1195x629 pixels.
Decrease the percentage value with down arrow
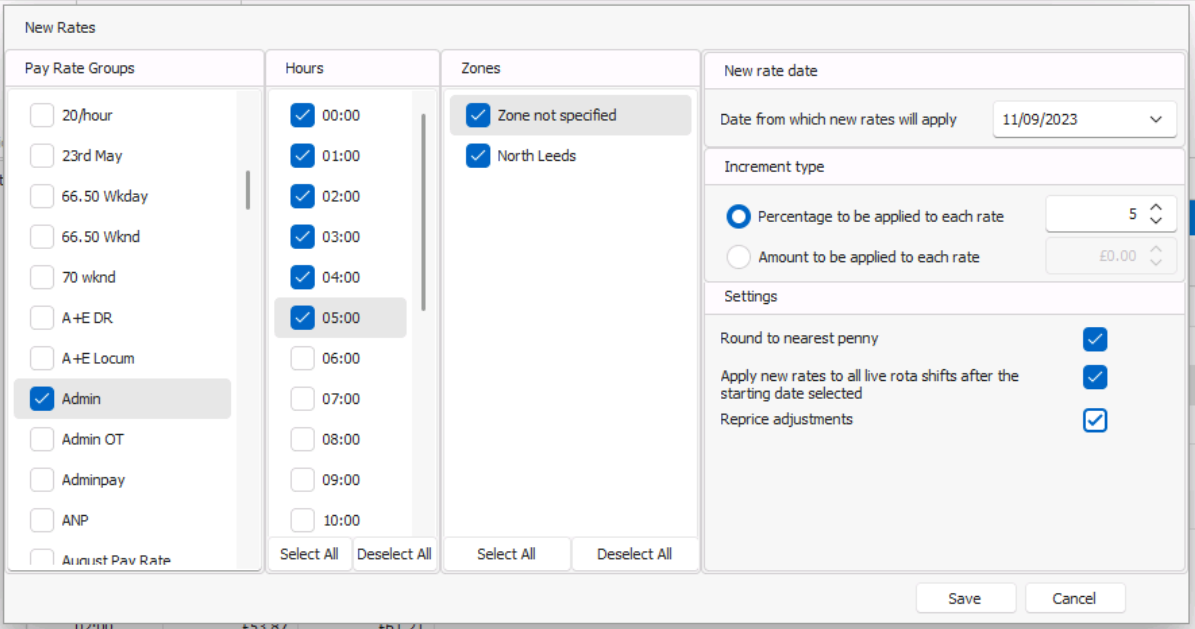[1156, 221]
